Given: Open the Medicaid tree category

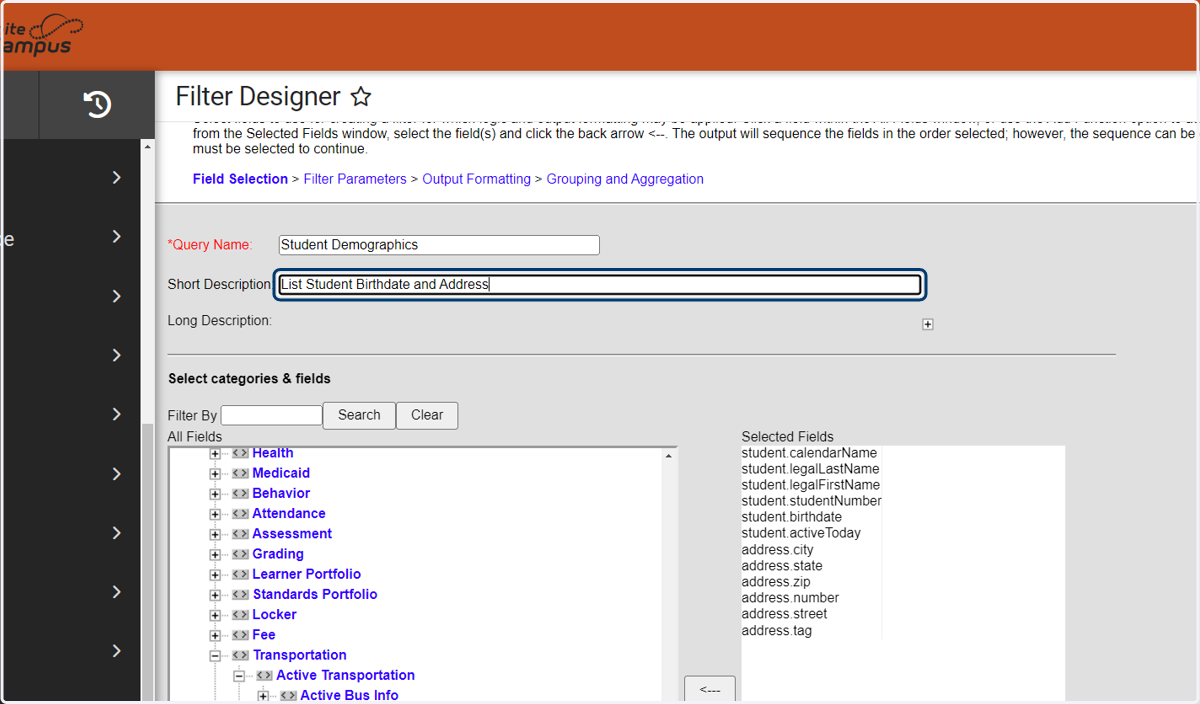Looking at the screenshot, I should (x=281, y=473).
